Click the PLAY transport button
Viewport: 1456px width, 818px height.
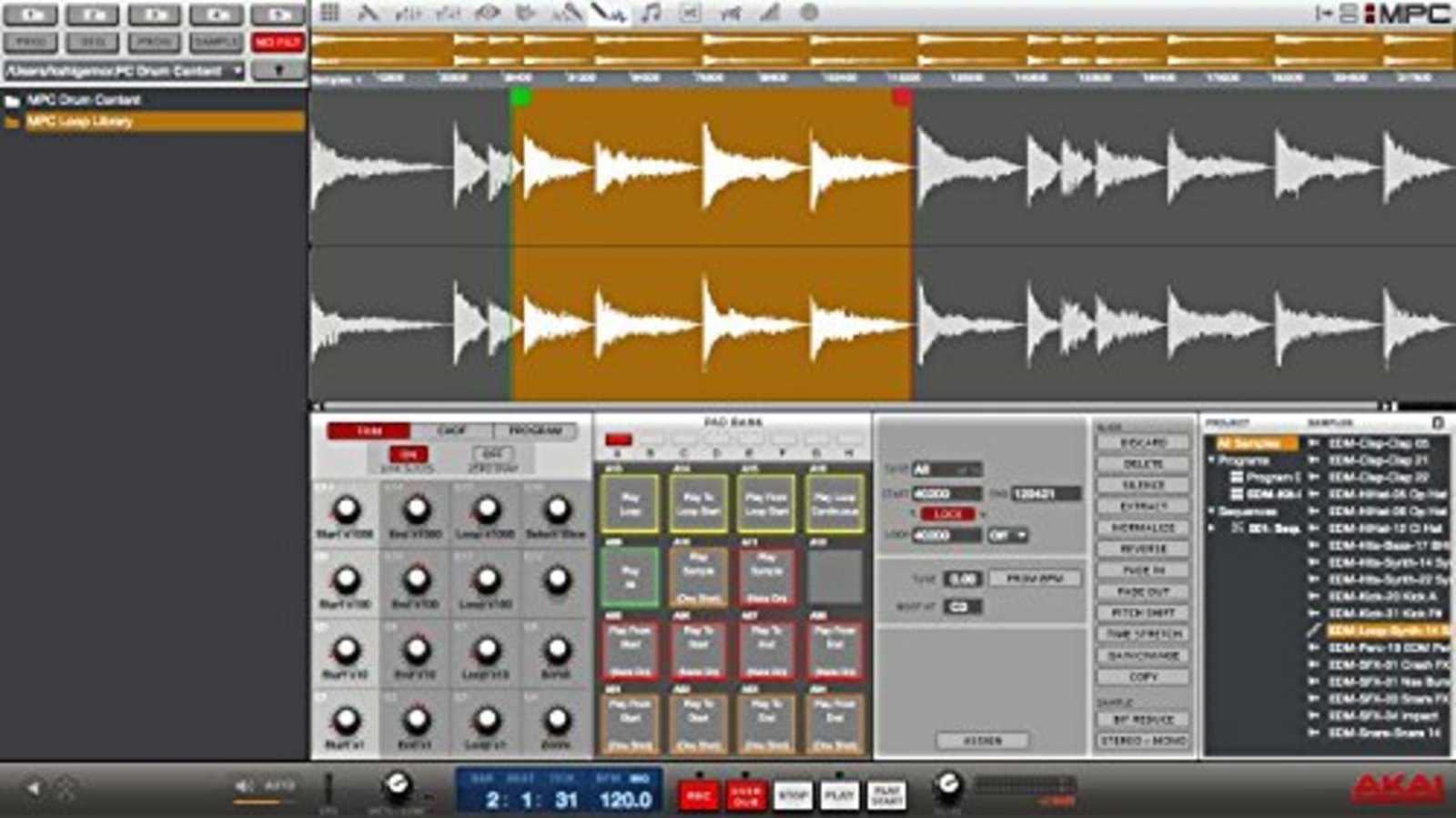coord(839,796)
